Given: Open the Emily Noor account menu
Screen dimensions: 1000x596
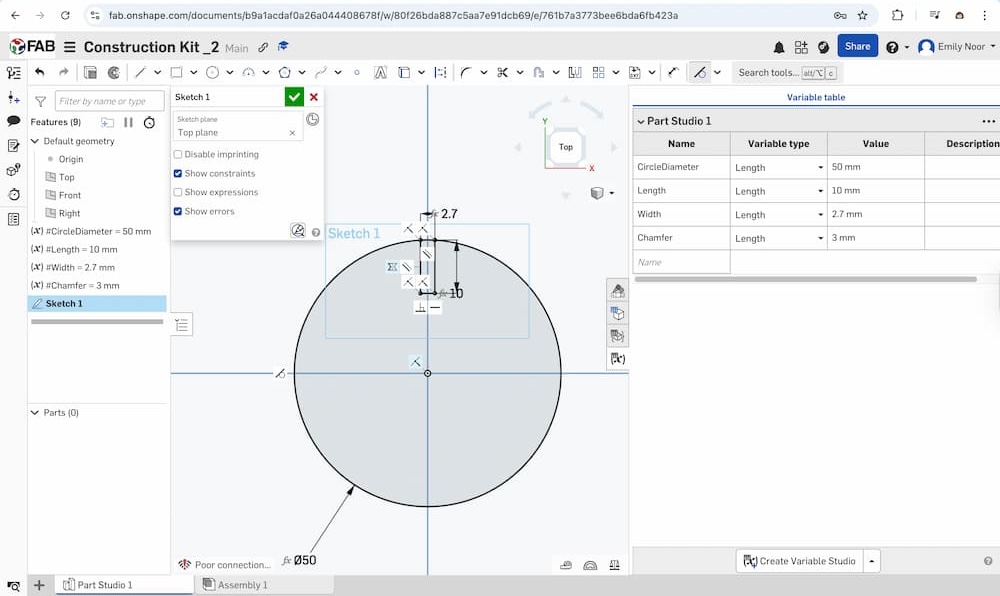Looking at the screenshot, I should (957, 47).
